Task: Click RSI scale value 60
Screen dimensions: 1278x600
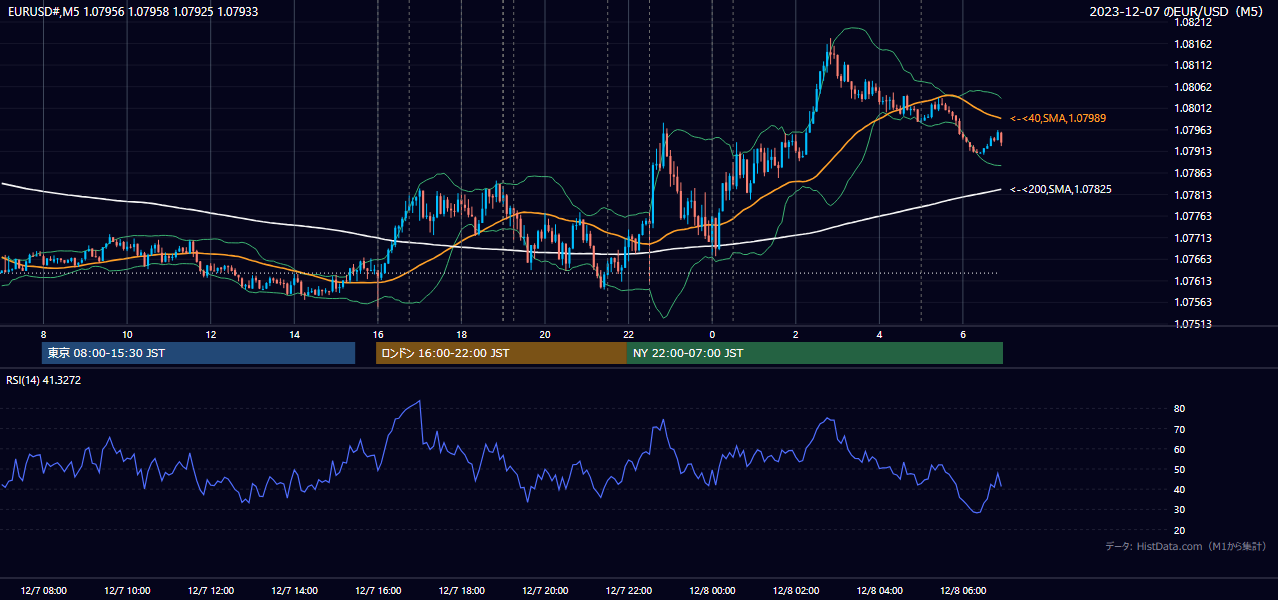Action: [1180, 449]
